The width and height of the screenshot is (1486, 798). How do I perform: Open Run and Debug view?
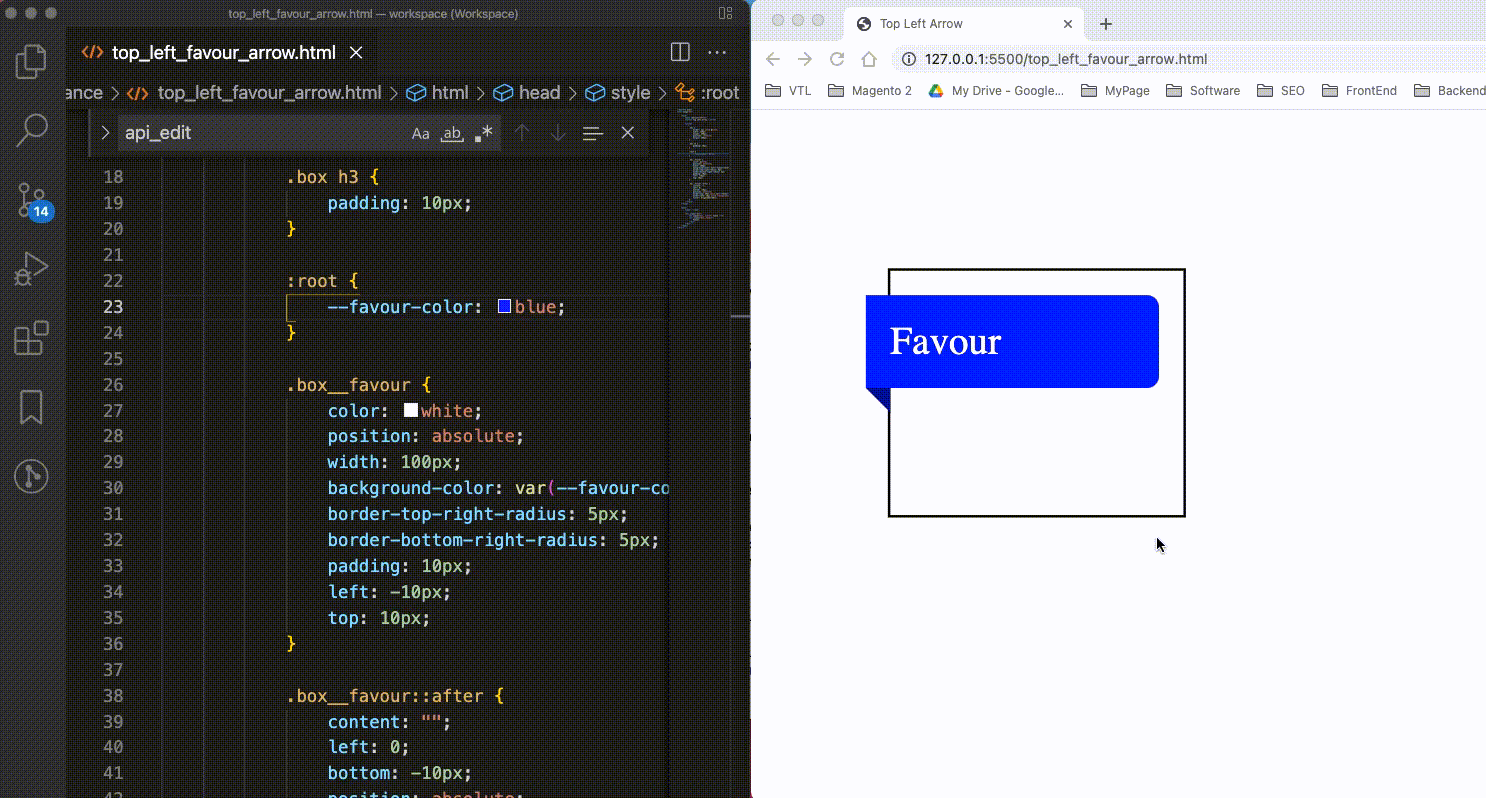click(x=31, y=269)
